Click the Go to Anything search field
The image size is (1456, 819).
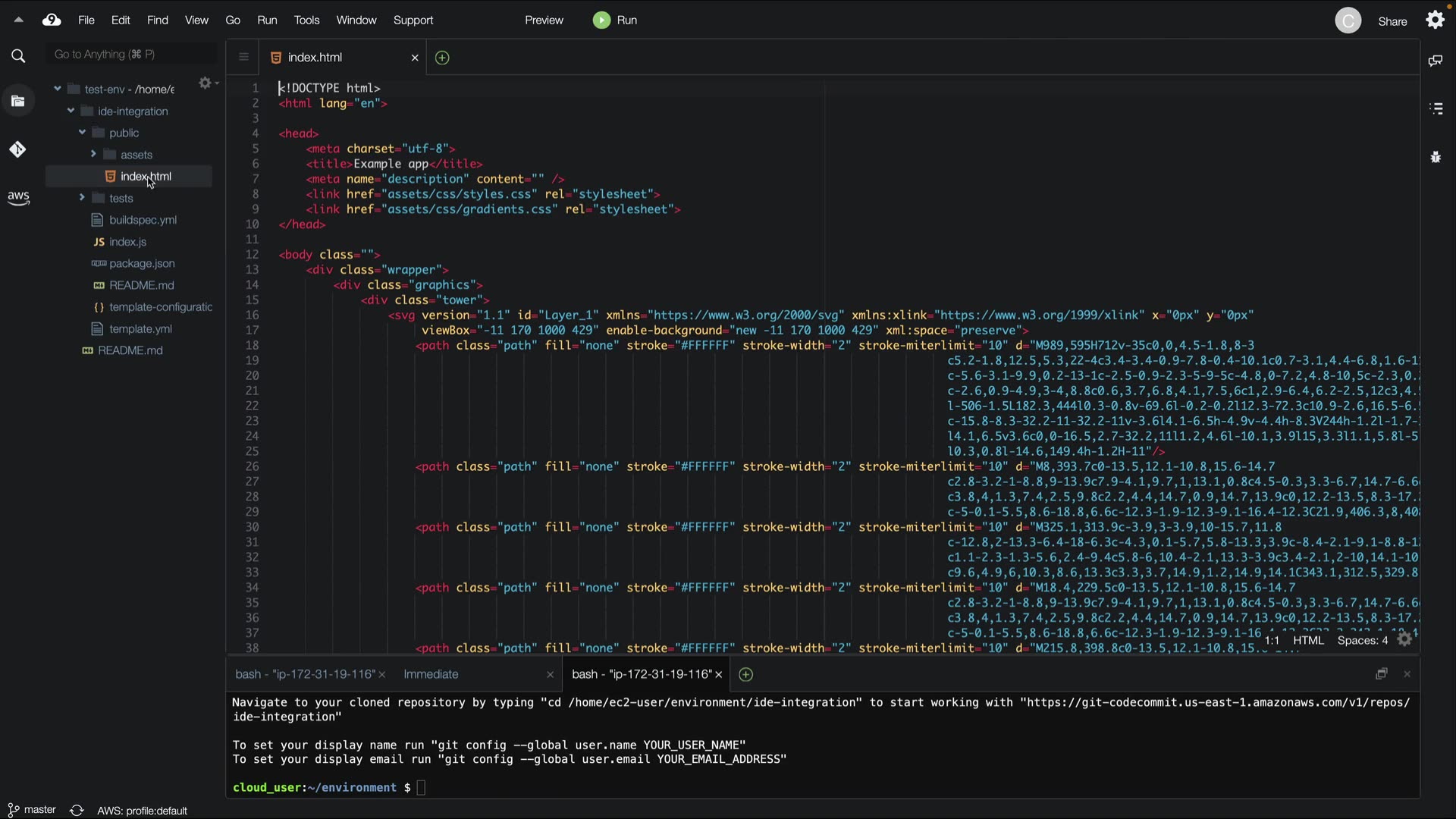tap(130, 55)
